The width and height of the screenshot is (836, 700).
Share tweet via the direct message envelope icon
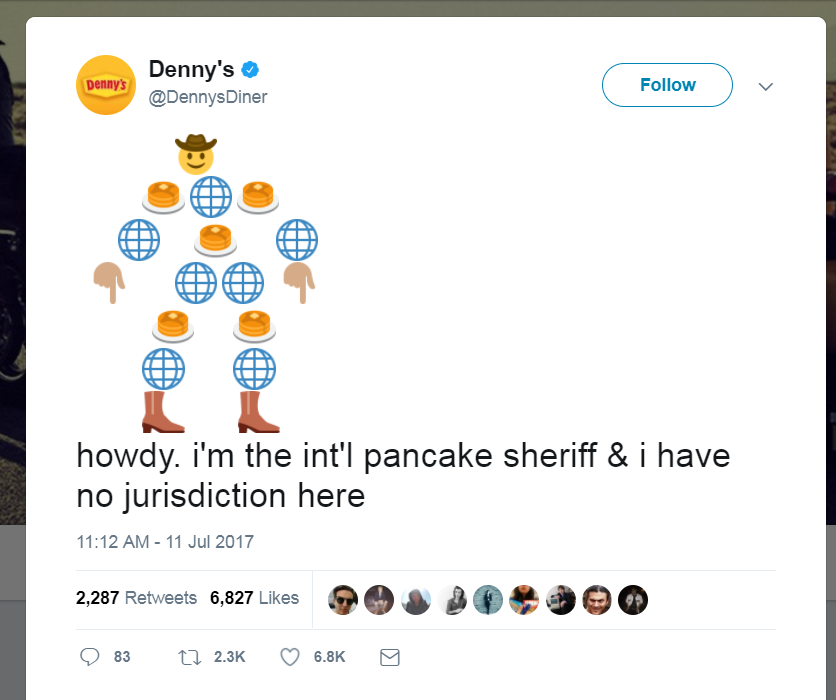click(389, 657)
